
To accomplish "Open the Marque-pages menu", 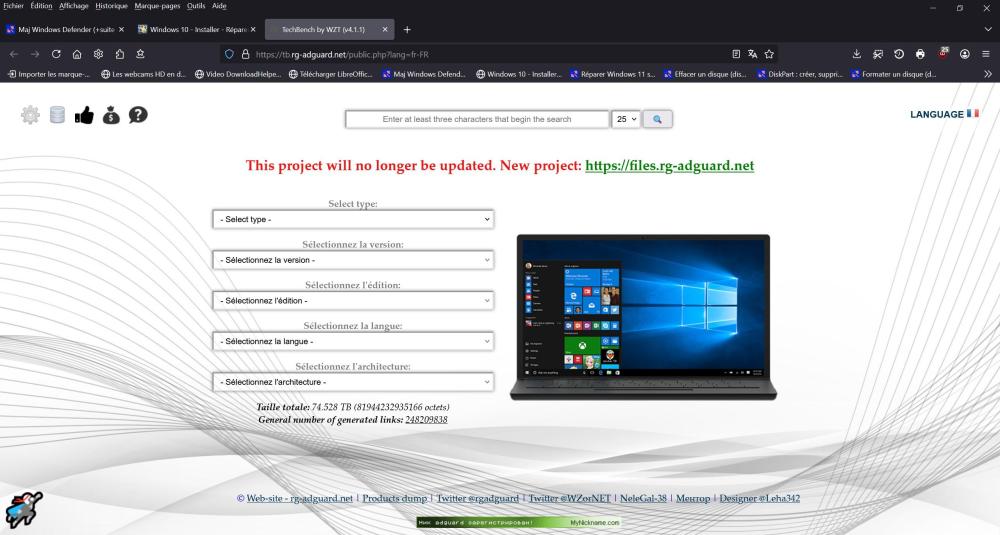I will coord(158,6).
